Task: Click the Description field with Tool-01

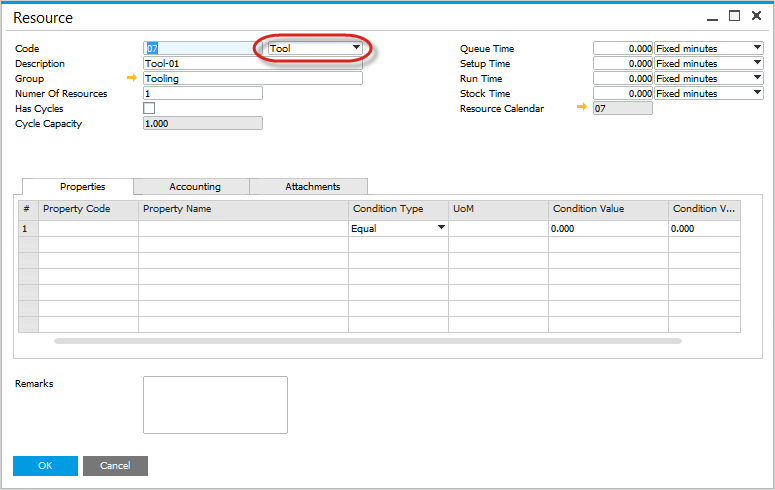Action: 253,63
